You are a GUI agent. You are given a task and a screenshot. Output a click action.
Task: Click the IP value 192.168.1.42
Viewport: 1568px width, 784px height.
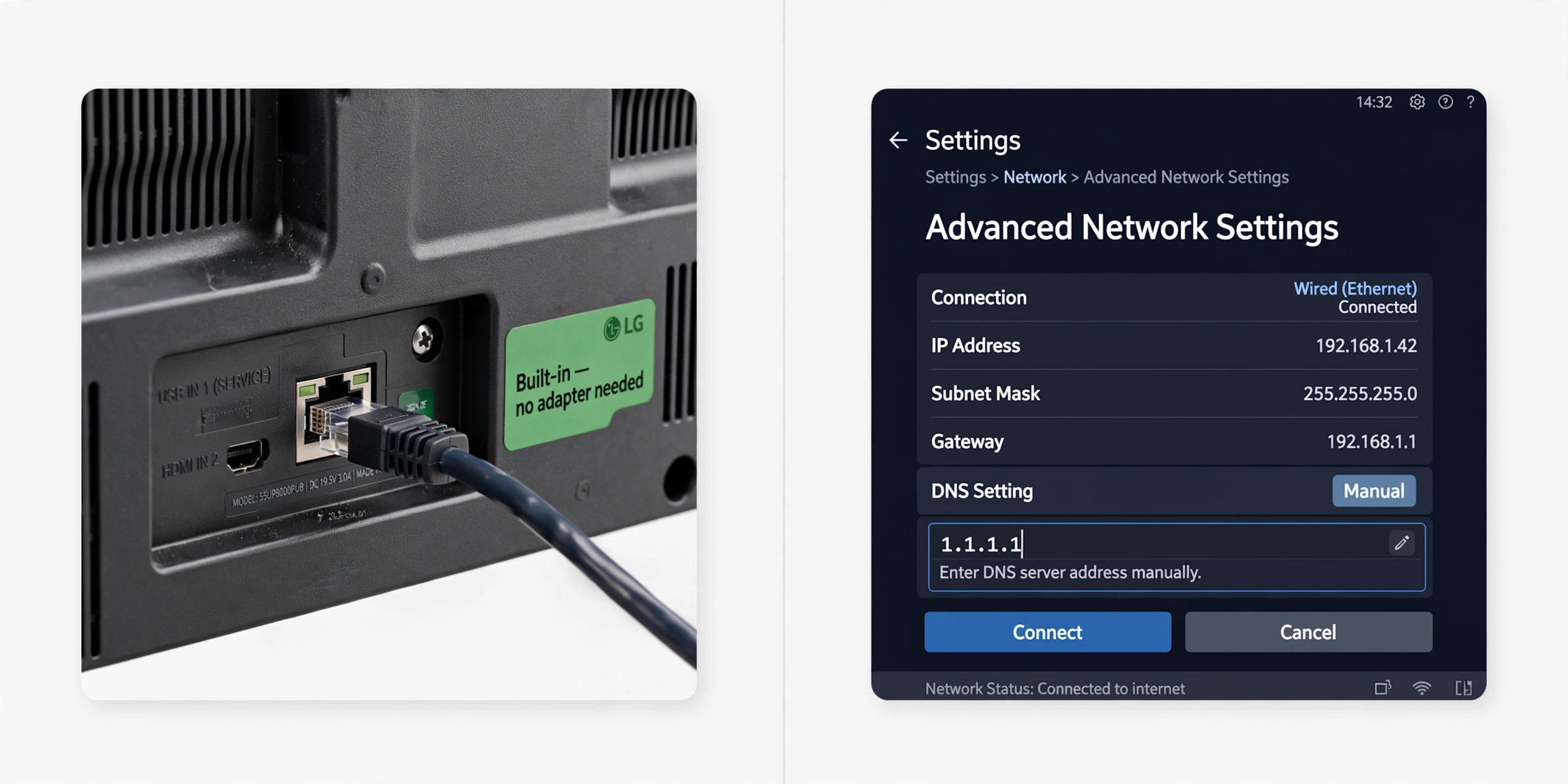pyautogui.click(x=1366, y=346)
